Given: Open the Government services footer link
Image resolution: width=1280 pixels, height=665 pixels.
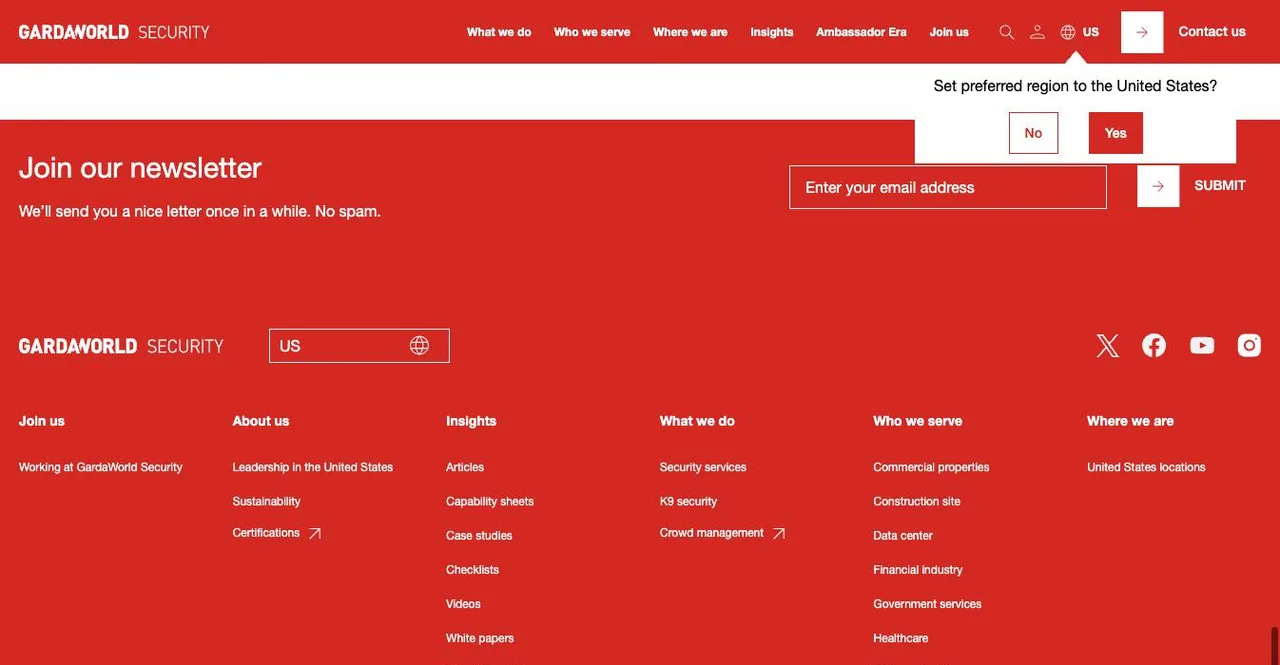Looking at the screenshot, I should coord(927,603).
